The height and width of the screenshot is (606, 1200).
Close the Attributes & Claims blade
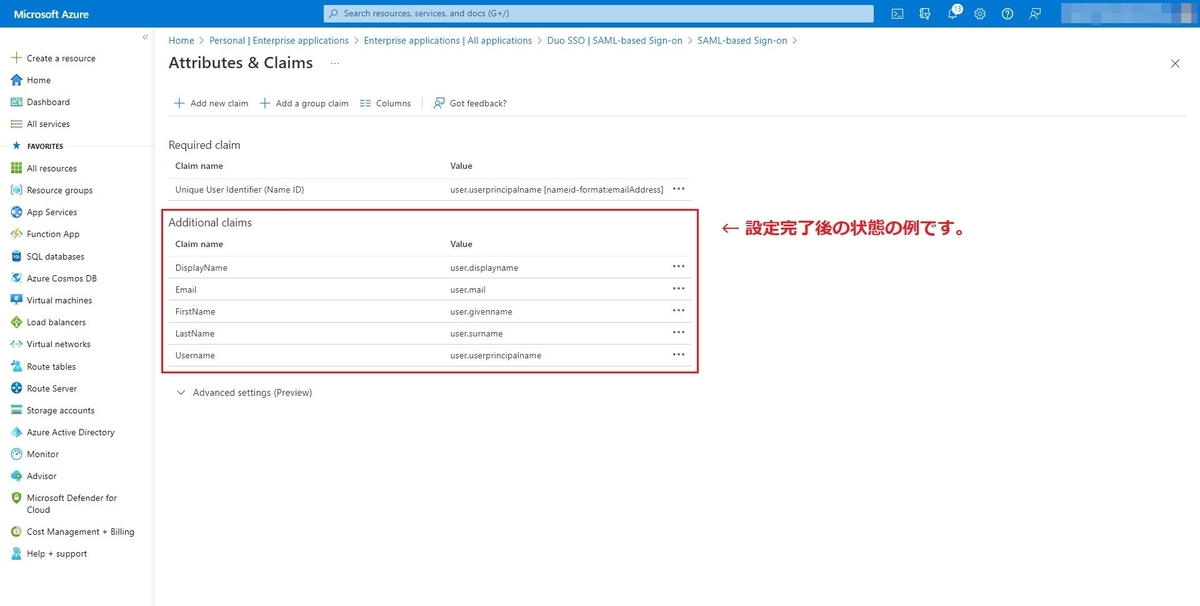(1175, 63)
